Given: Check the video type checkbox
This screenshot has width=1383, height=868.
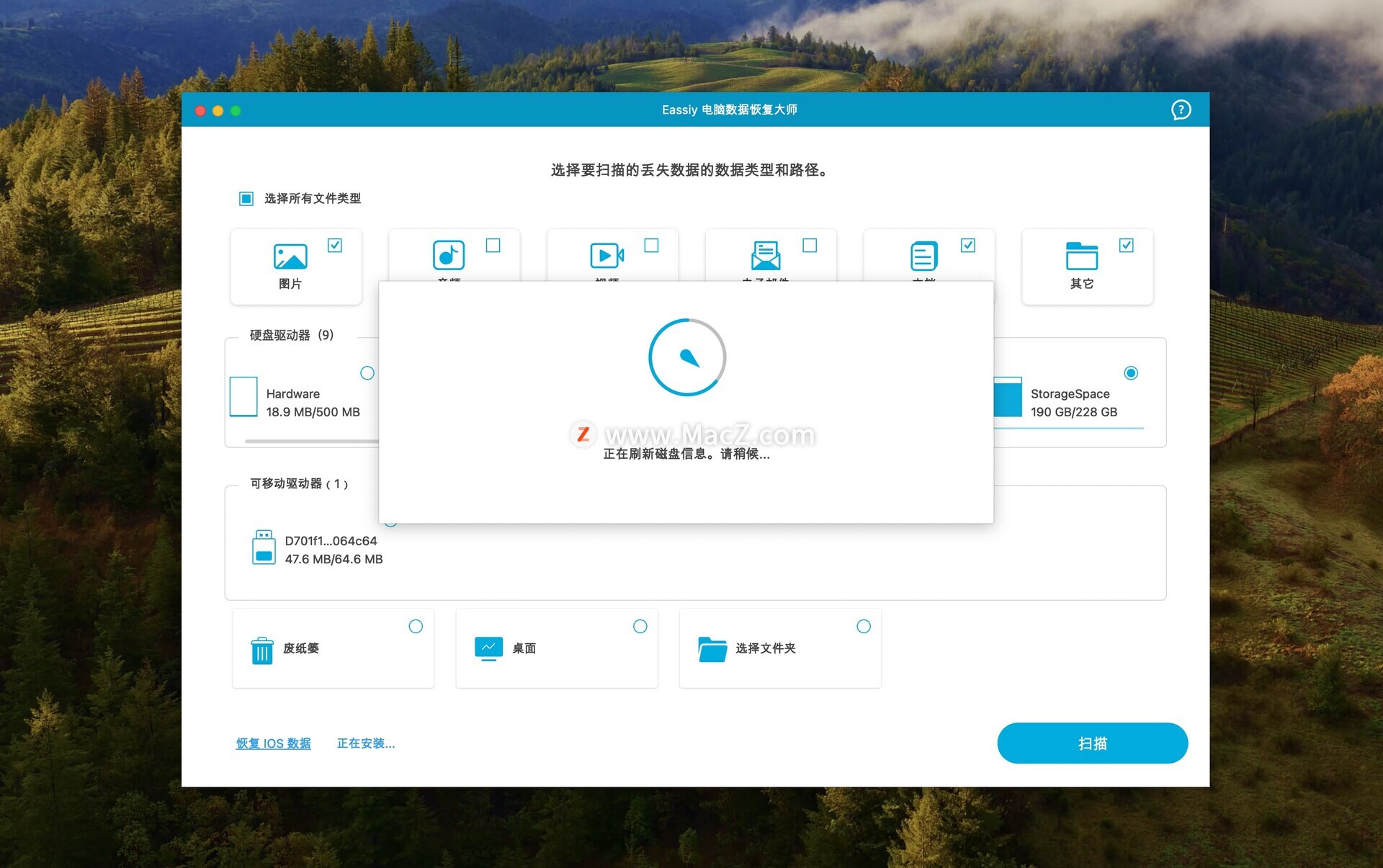Looking at the screenshot, I should 652,246.
